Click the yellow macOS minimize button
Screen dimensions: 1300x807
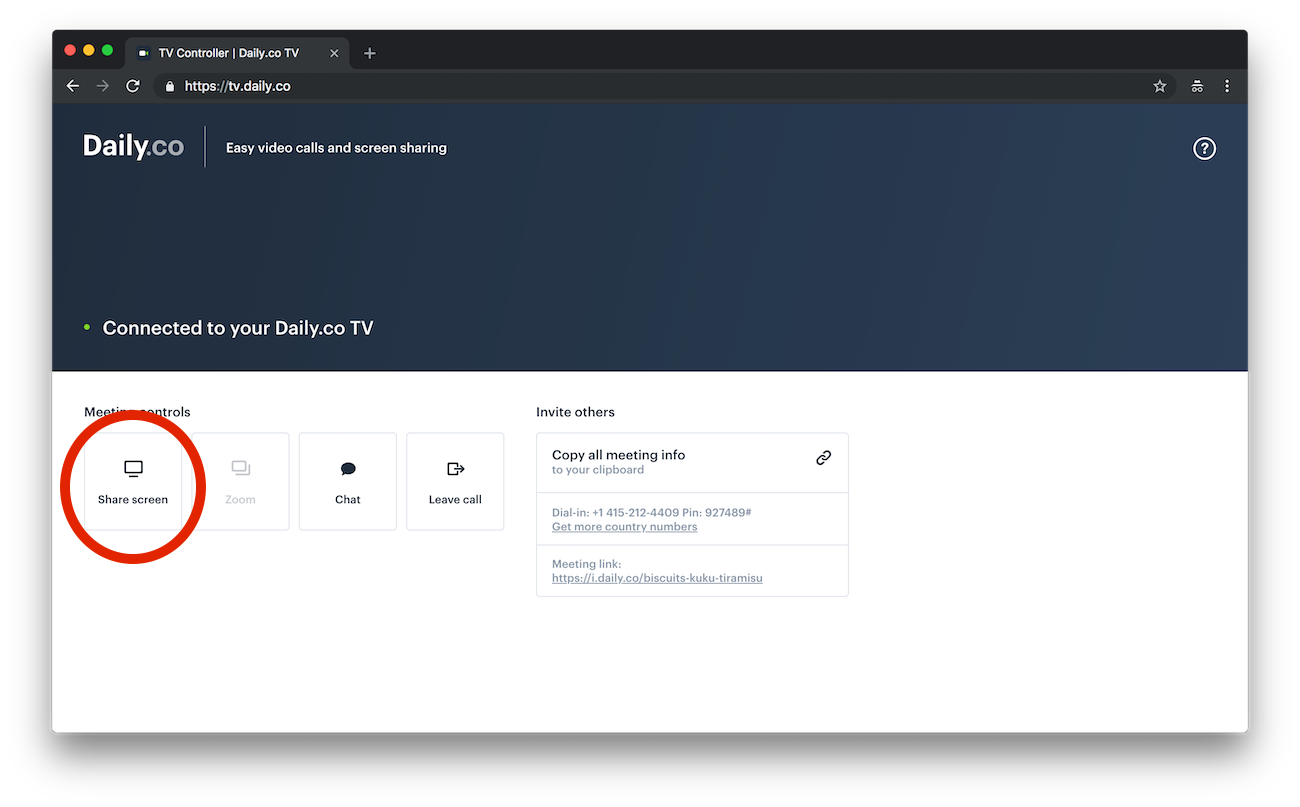pyautogui.click(x=89, y=50)
